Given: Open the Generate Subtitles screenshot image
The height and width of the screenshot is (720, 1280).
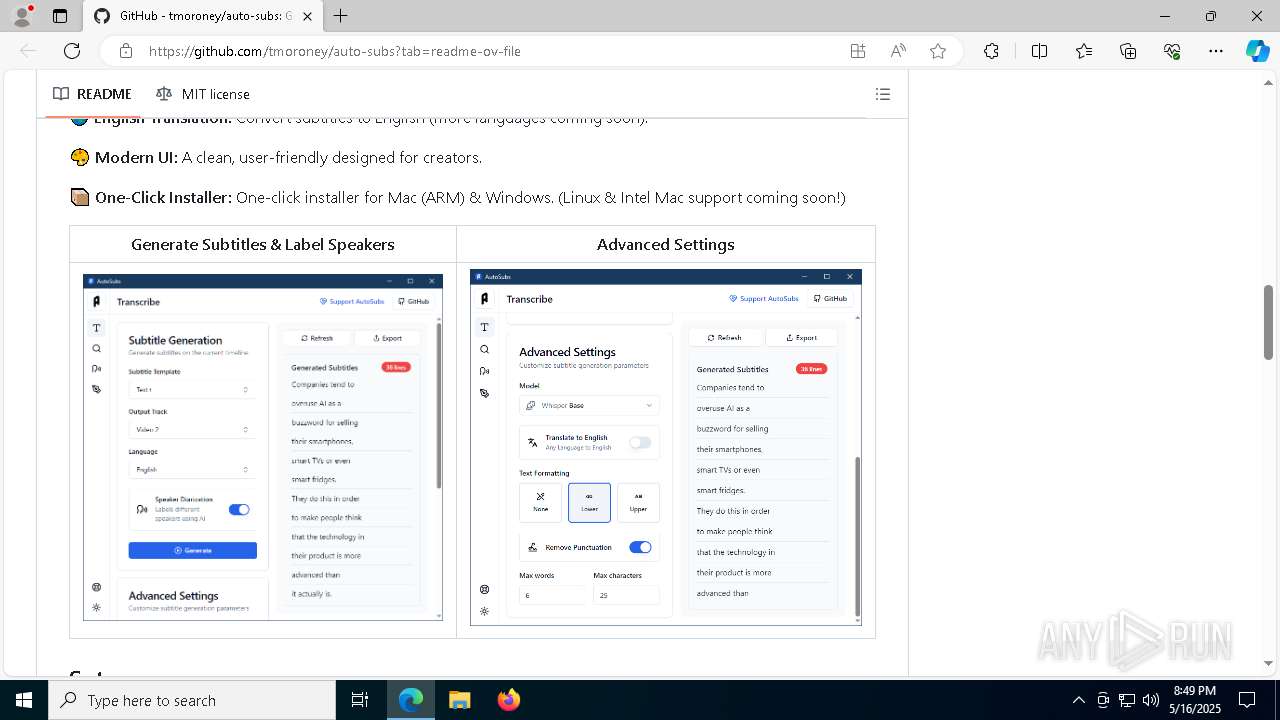Looking at the screenshot, I should click(263, 447).
